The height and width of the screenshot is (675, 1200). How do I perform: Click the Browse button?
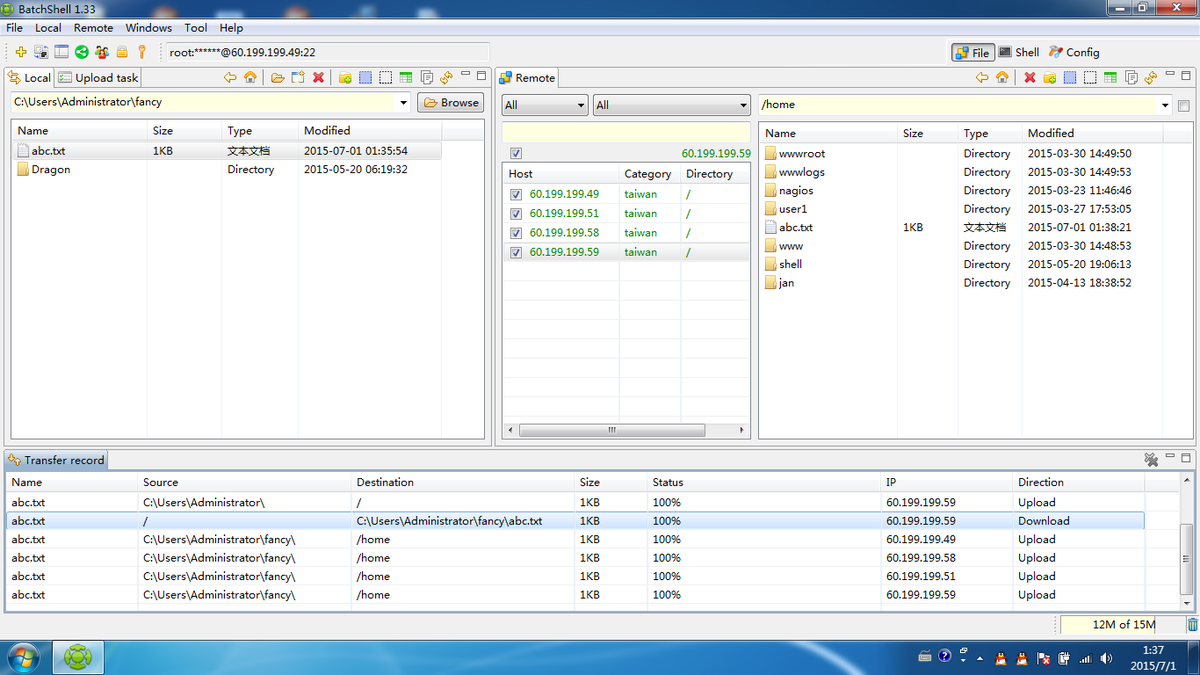(x=450, y=102)
